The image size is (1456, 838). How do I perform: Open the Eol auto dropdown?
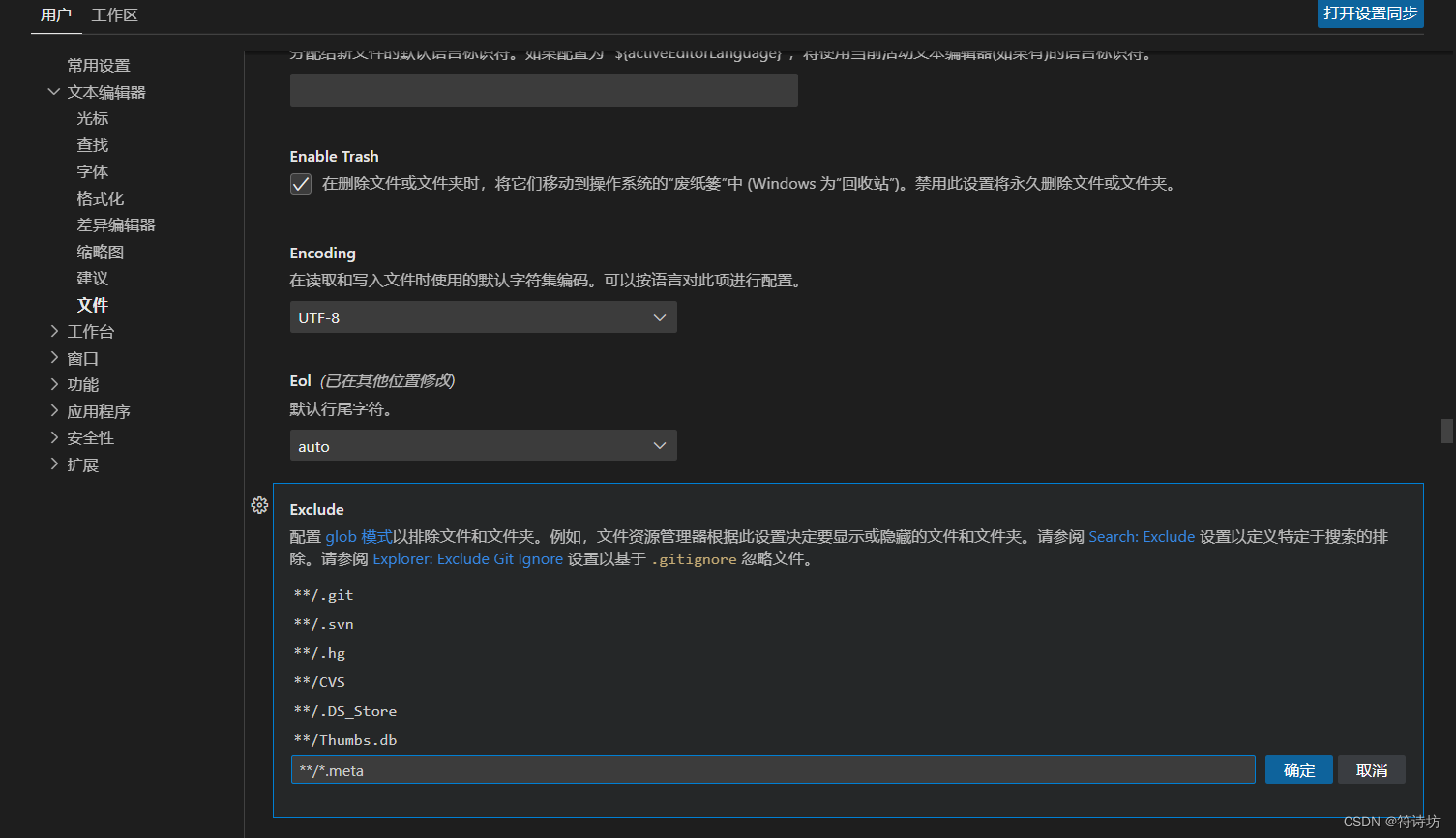tap(483, 446)
